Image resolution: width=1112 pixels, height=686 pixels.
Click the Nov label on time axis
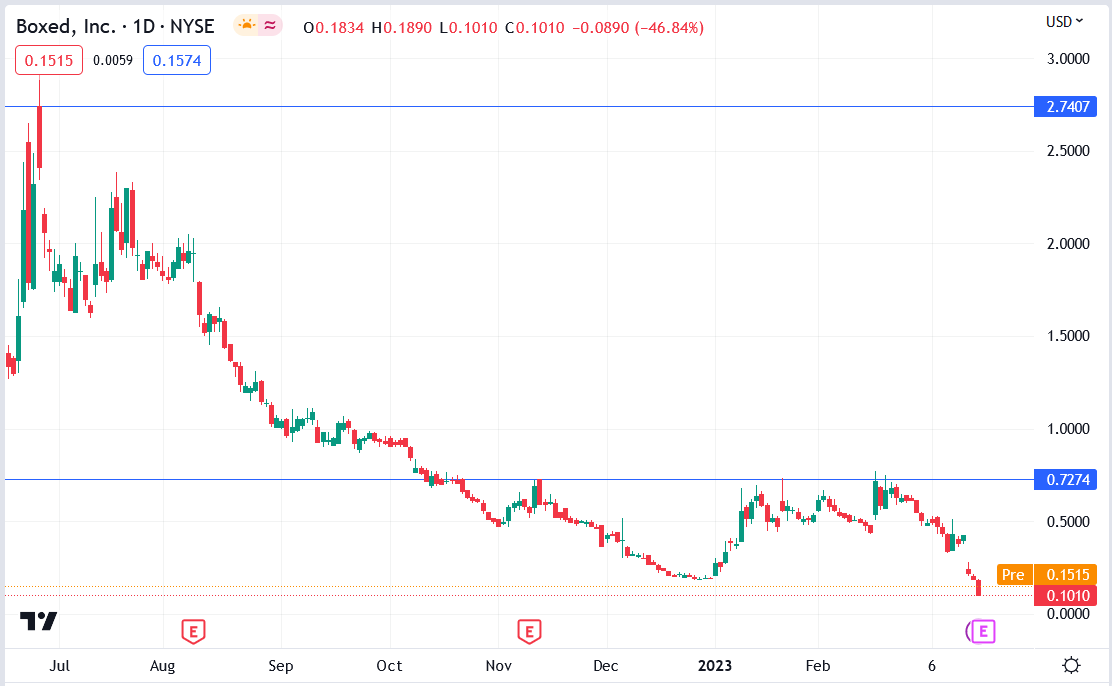tap(499, 665)
